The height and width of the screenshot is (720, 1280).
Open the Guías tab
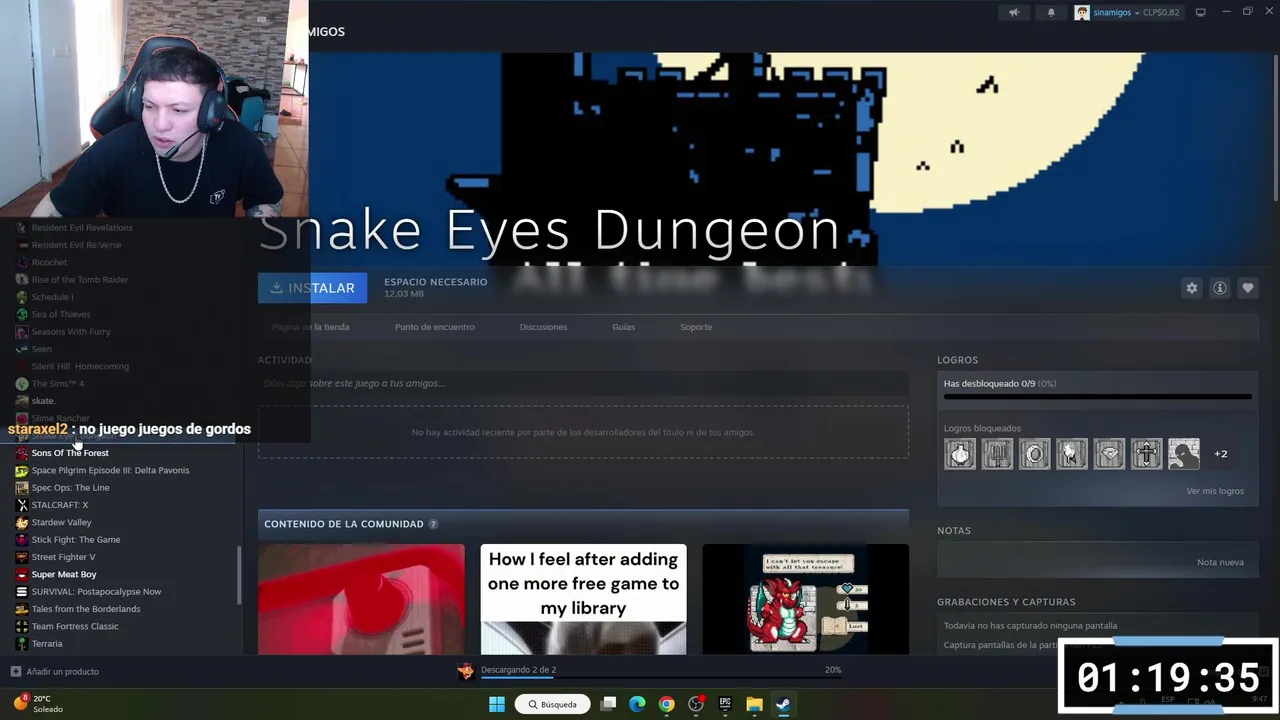[623, 327]
